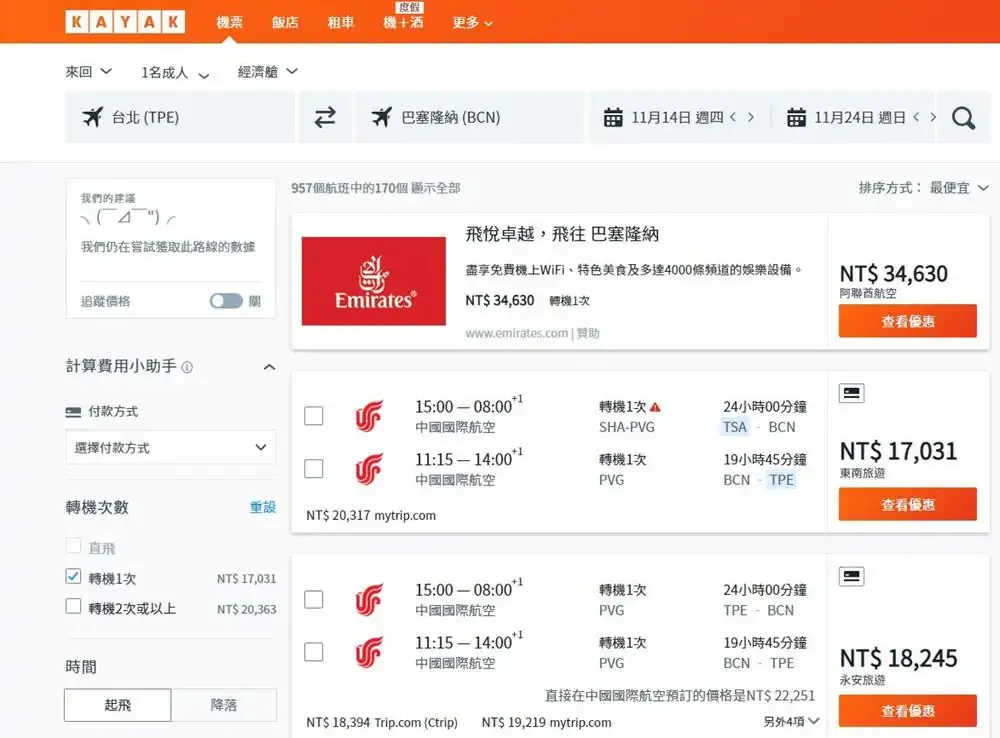Switch to the 起飛 takeoff time tab

click(x=117, y=705)
